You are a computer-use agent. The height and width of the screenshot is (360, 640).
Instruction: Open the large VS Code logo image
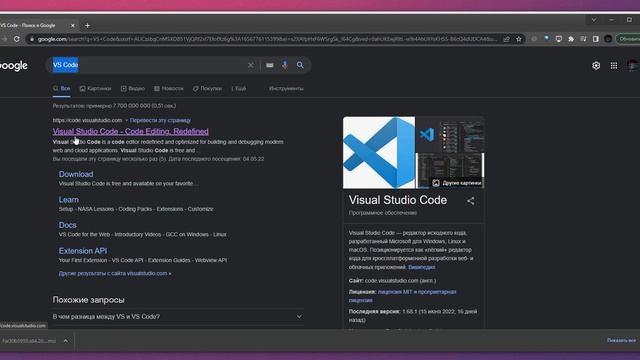point(379,153)
